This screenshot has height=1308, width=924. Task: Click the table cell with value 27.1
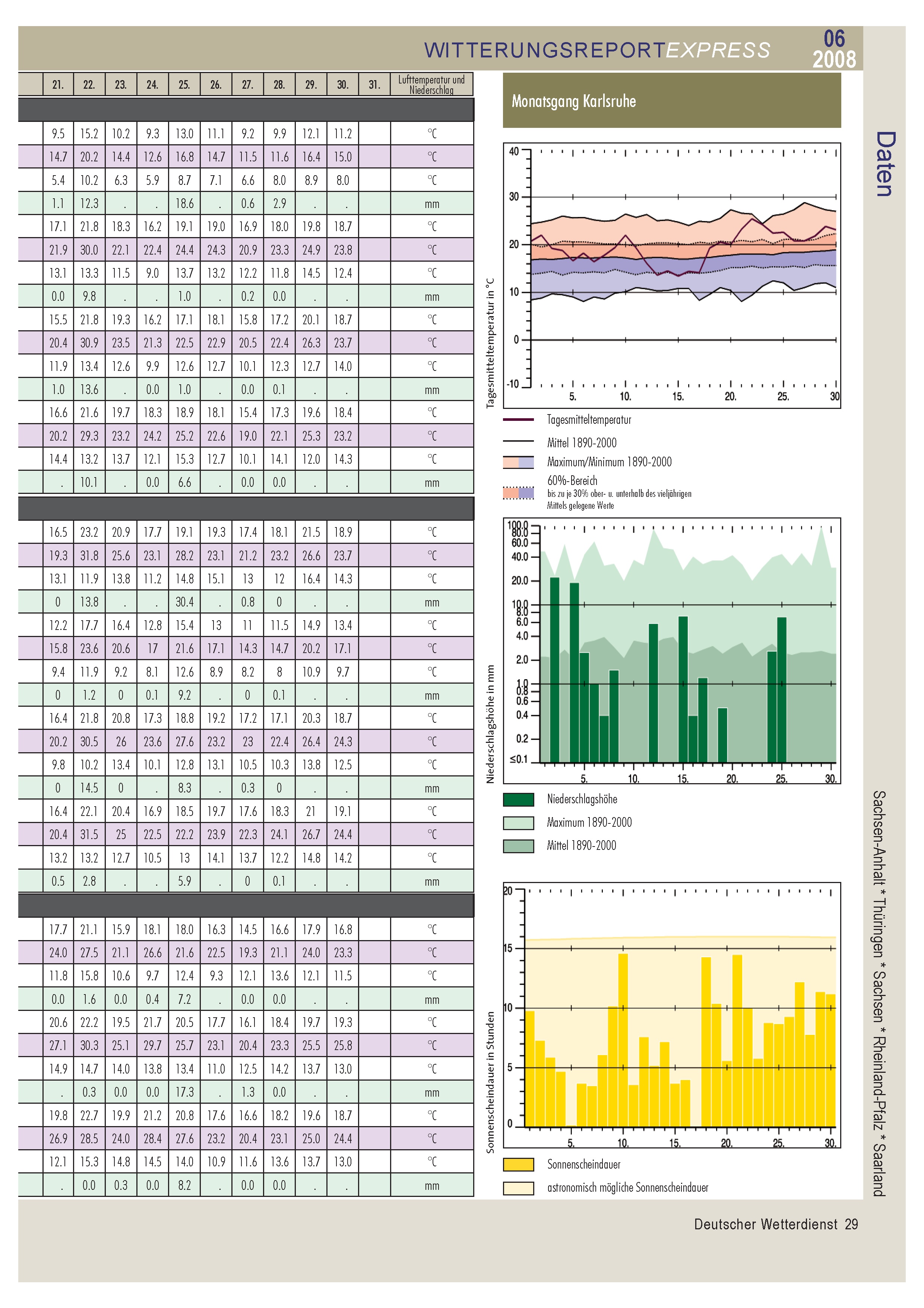coord(58,1045)
